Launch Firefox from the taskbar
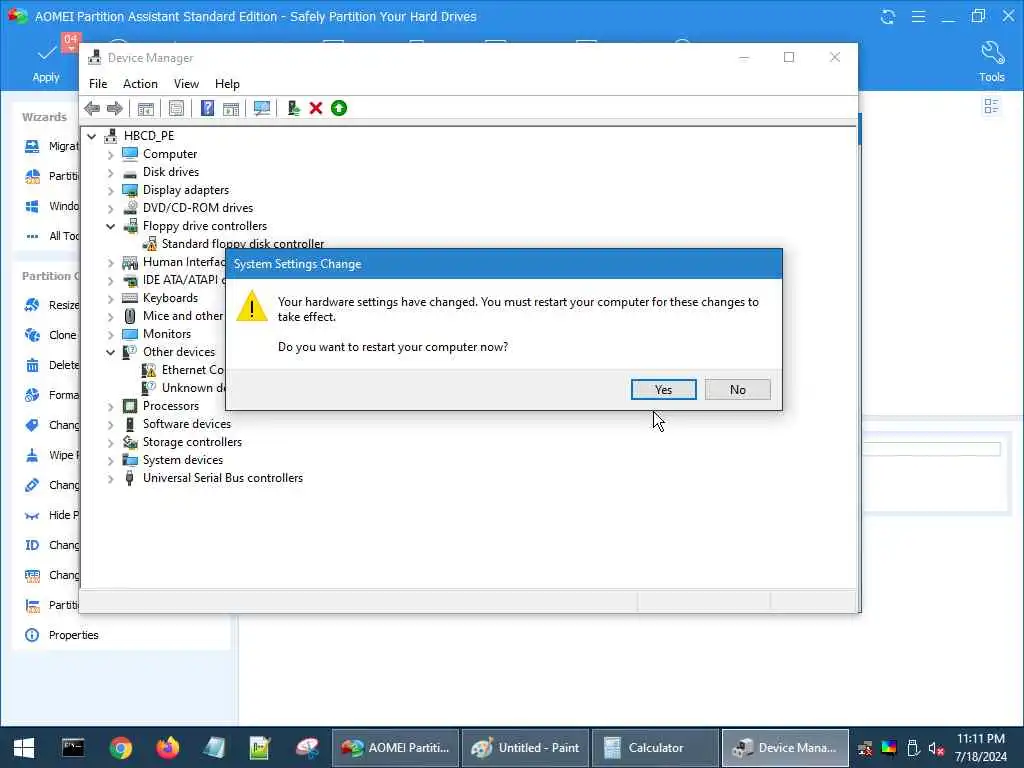Screen dimensions: 1024x768 click(168, 748)
